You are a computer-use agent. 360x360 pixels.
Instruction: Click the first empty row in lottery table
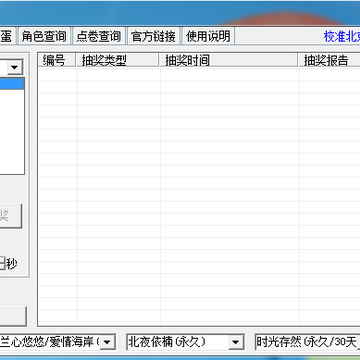pyautogui.click(x=199, y=74)
